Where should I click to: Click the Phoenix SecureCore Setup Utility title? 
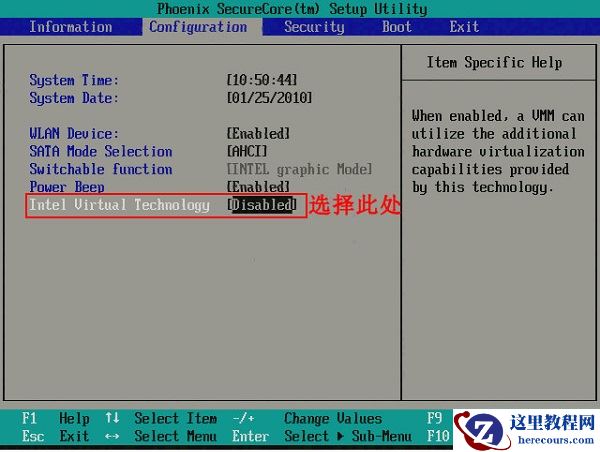click(292, 8)
